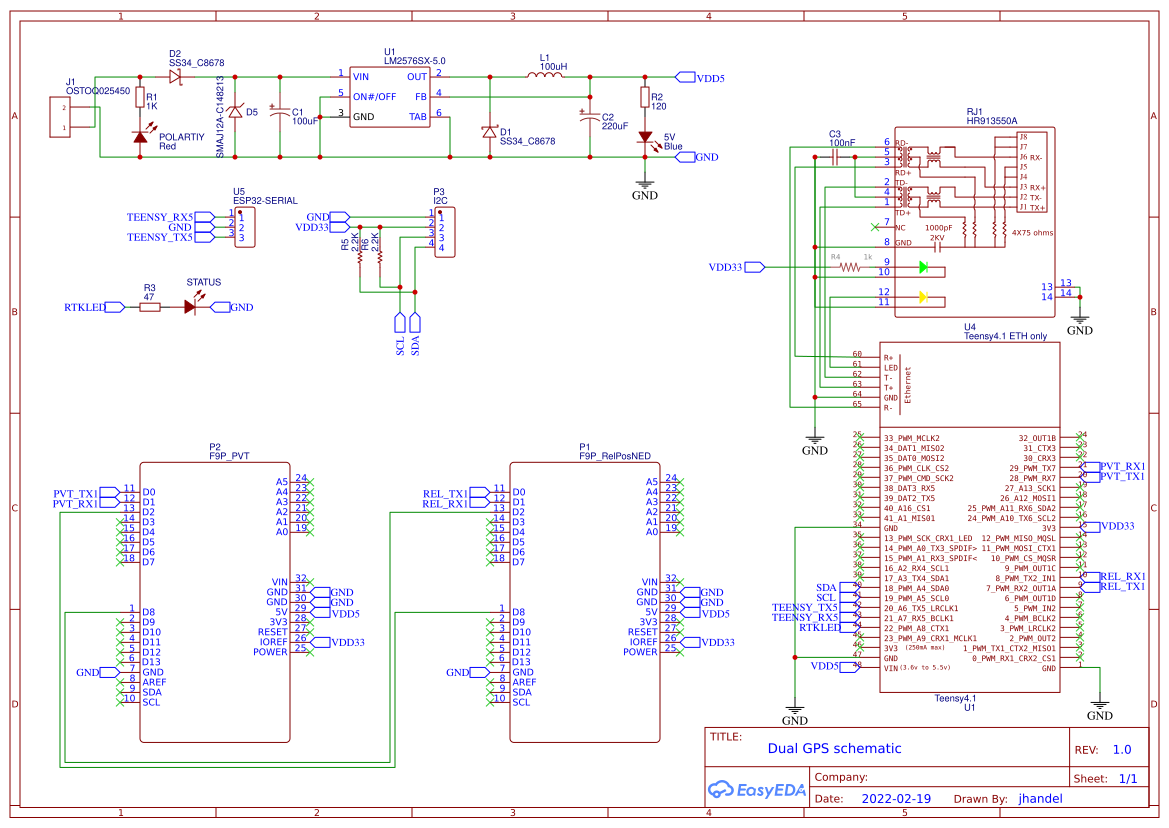Select the SMAJ12A-C148213 TVS diode D5
The width and height of the screenshot is (1169, 828).
[x=235, y=112]
